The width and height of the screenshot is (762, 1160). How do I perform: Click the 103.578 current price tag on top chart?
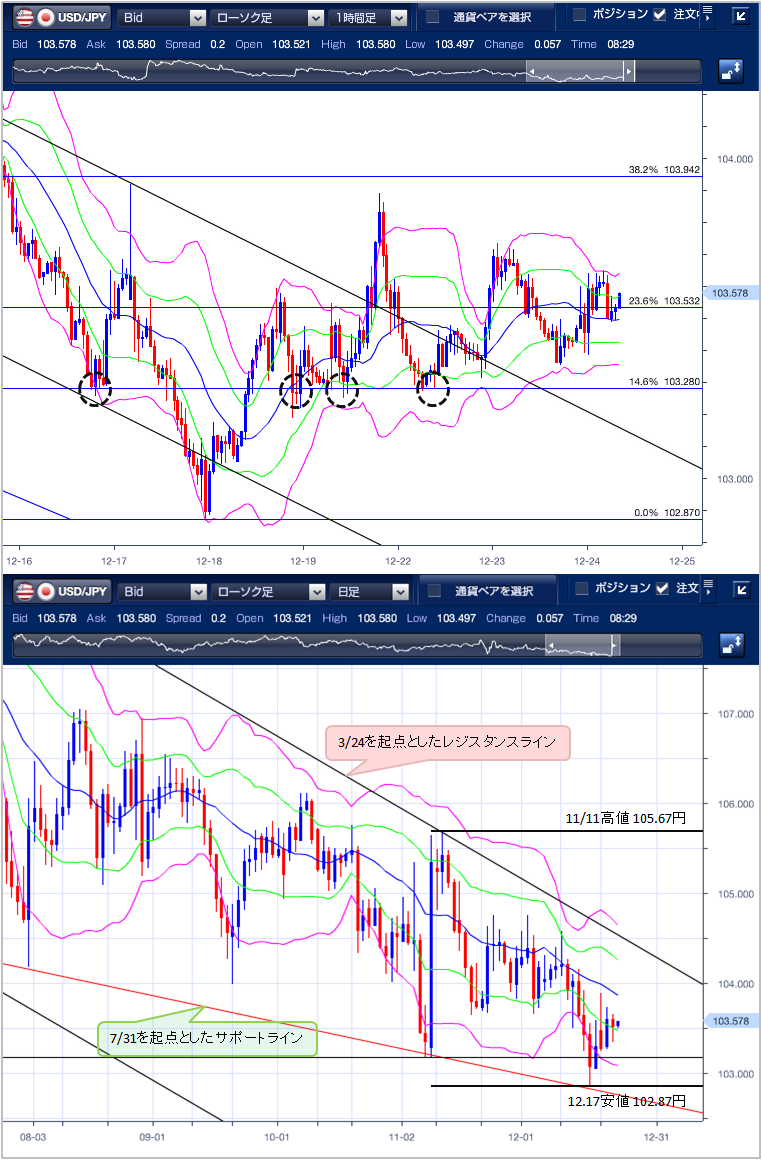(730, 293)
